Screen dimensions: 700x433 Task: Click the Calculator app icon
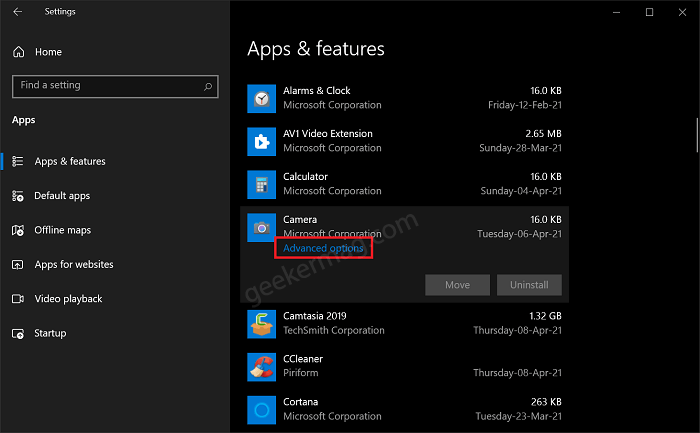click(x=262, y=184)
